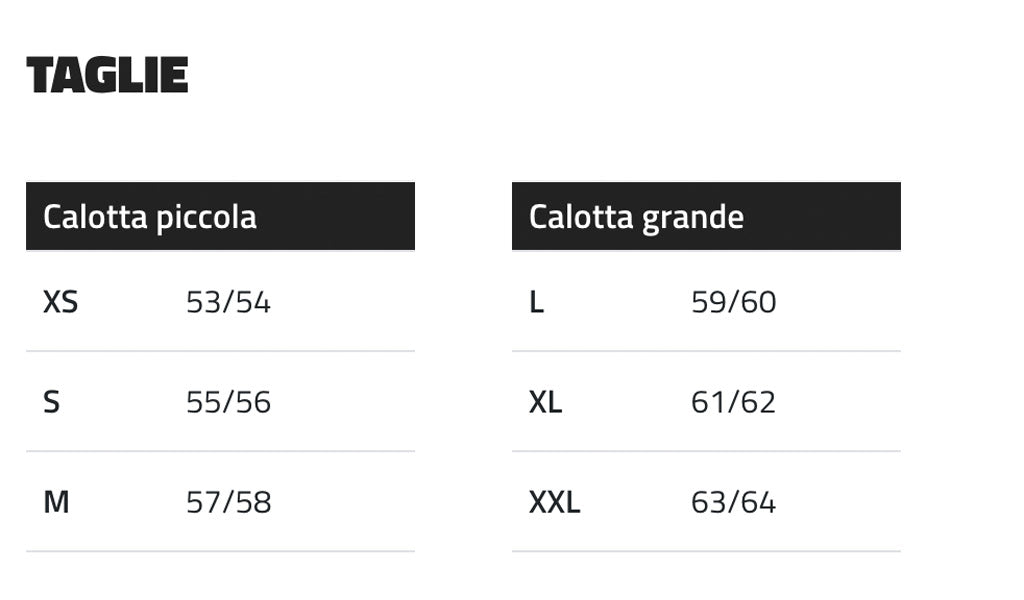
Task: Select the L size label
Action: click(537, 302)
